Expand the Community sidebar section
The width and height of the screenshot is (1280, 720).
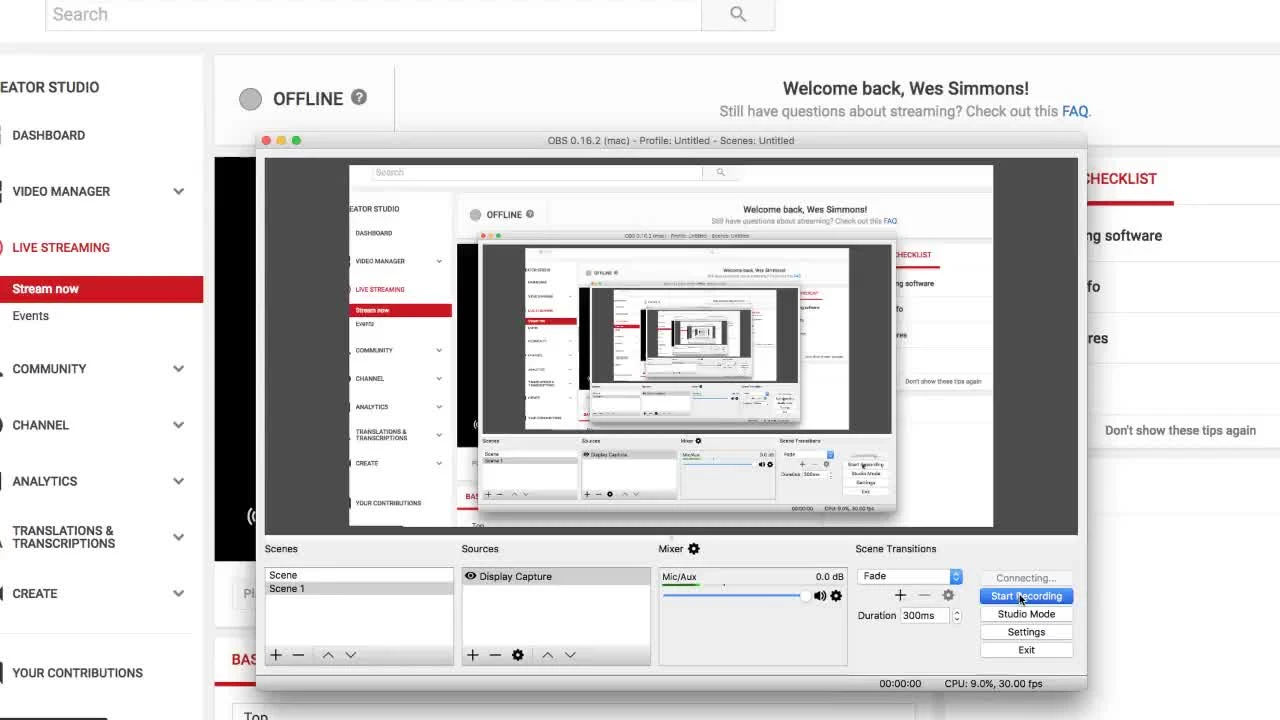click(x=178, y=369)
